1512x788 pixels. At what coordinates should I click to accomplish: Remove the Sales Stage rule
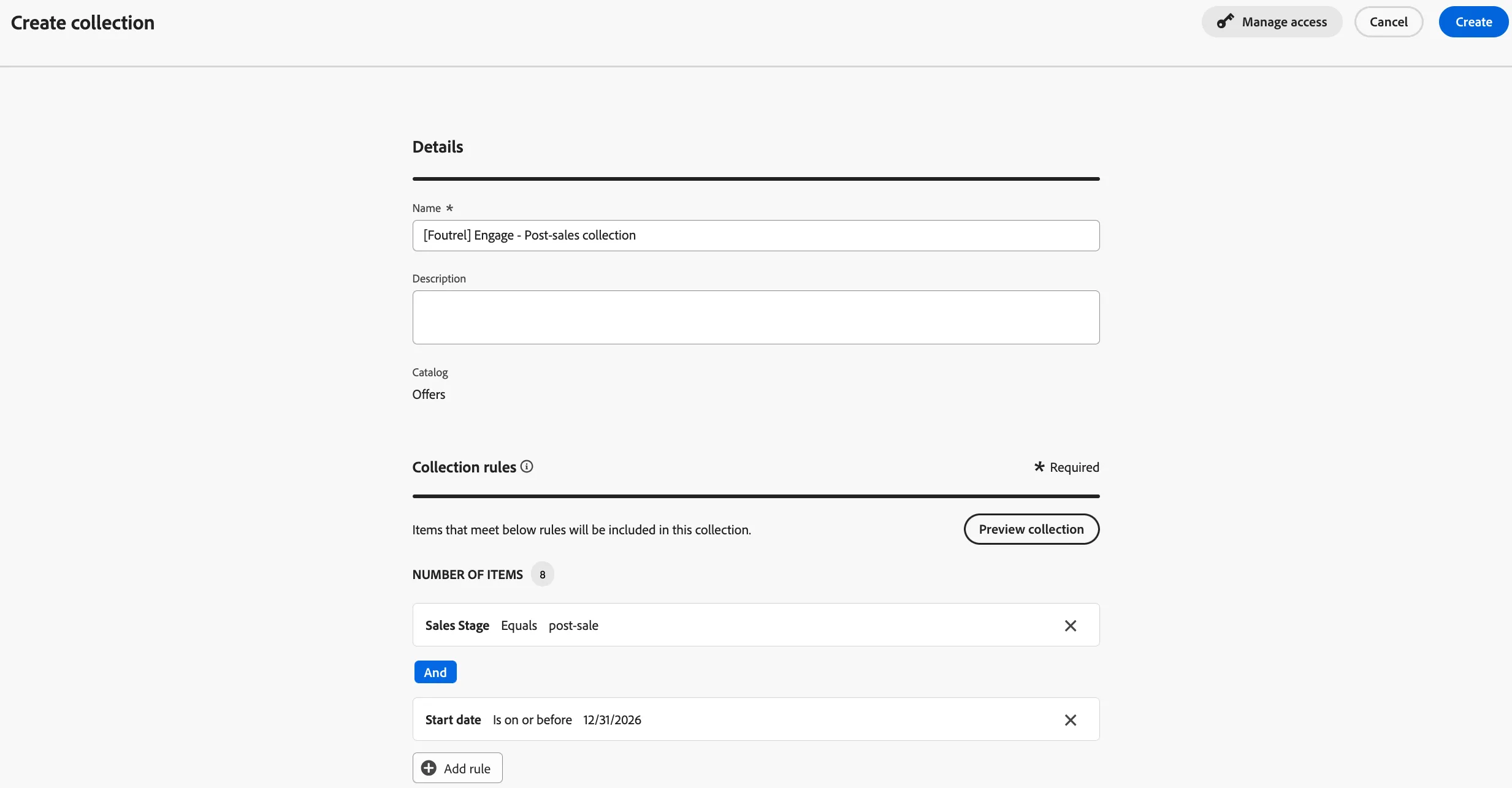1070,626
